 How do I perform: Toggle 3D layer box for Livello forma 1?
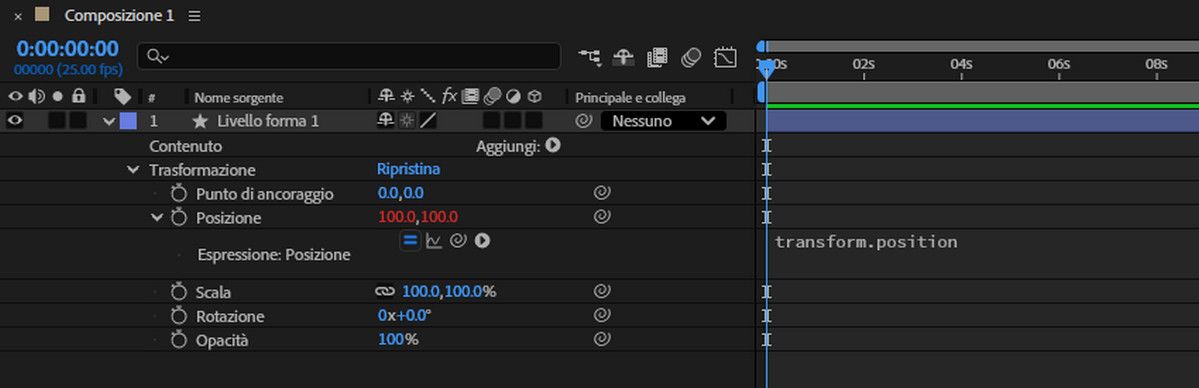[534, 120]
